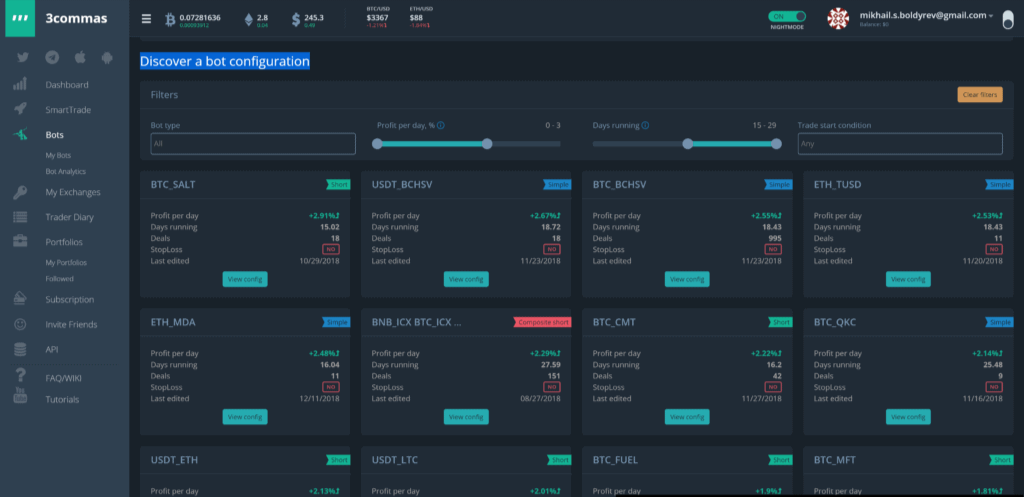Open the Trade start condition dropdown
The image size is (1024, 497).
(x=900, y=144)
